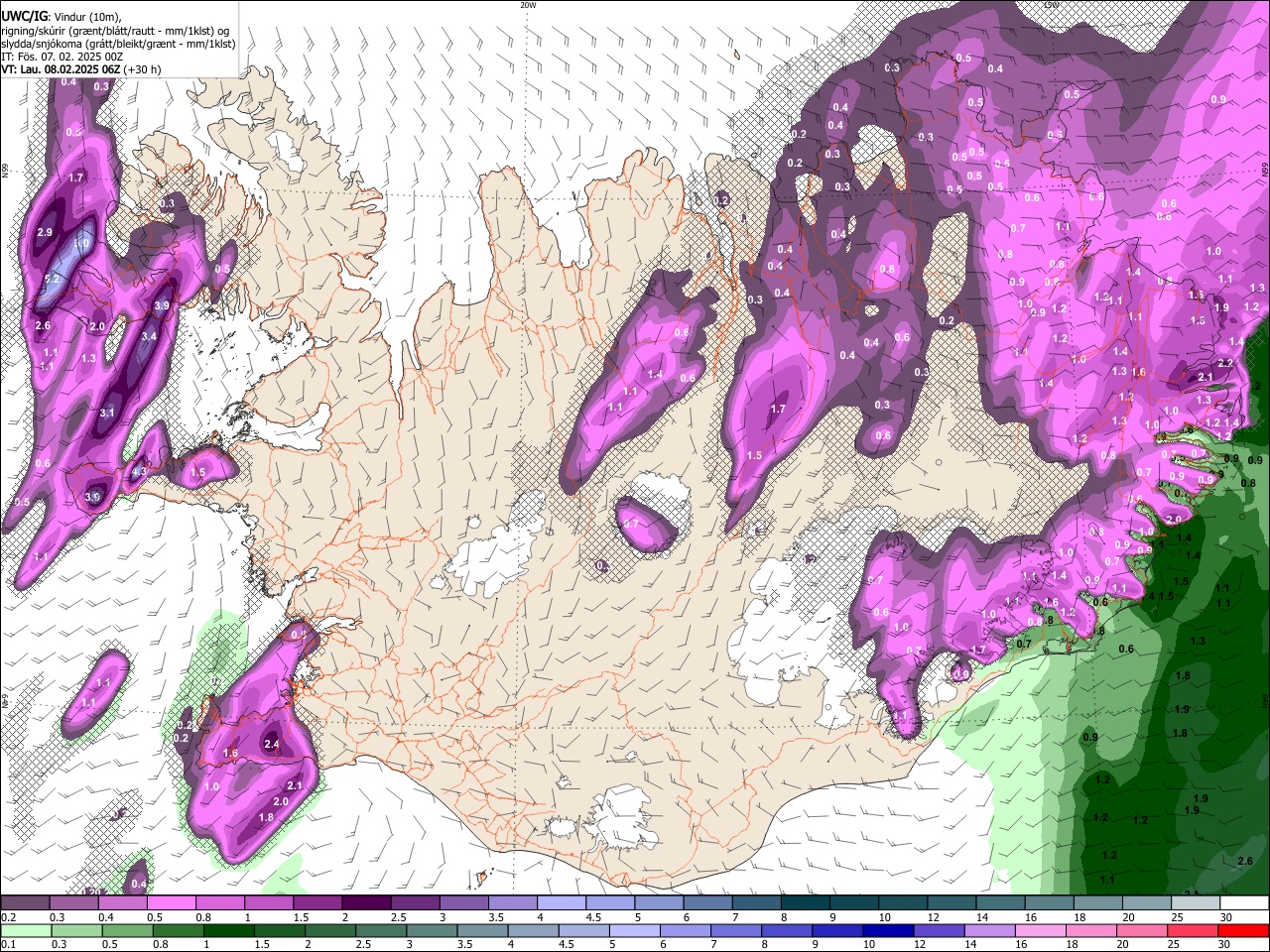The height and width of the screenshot is (952, 1270).
Task: Pick the bright pink swatch between 0.5 and 0.8 in upper row
Action: click(171, 903)
